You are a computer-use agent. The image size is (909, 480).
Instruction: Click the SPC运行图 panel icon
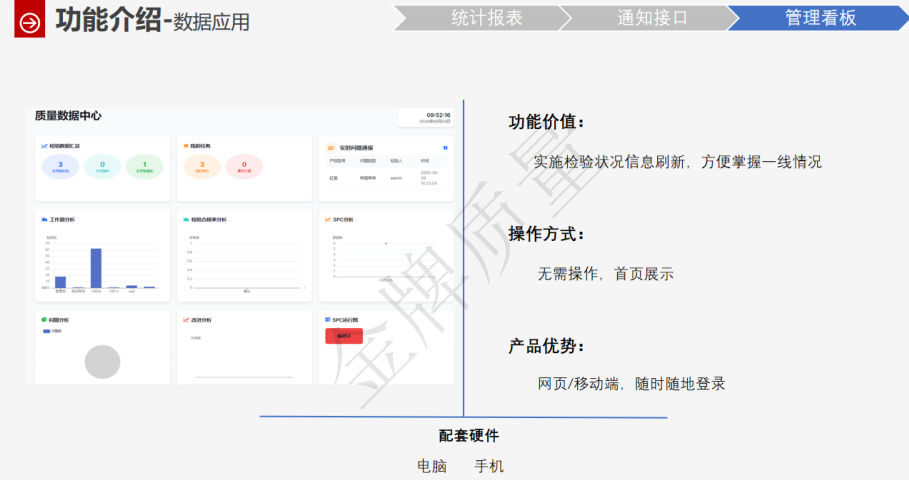click(x=328, y=320)
